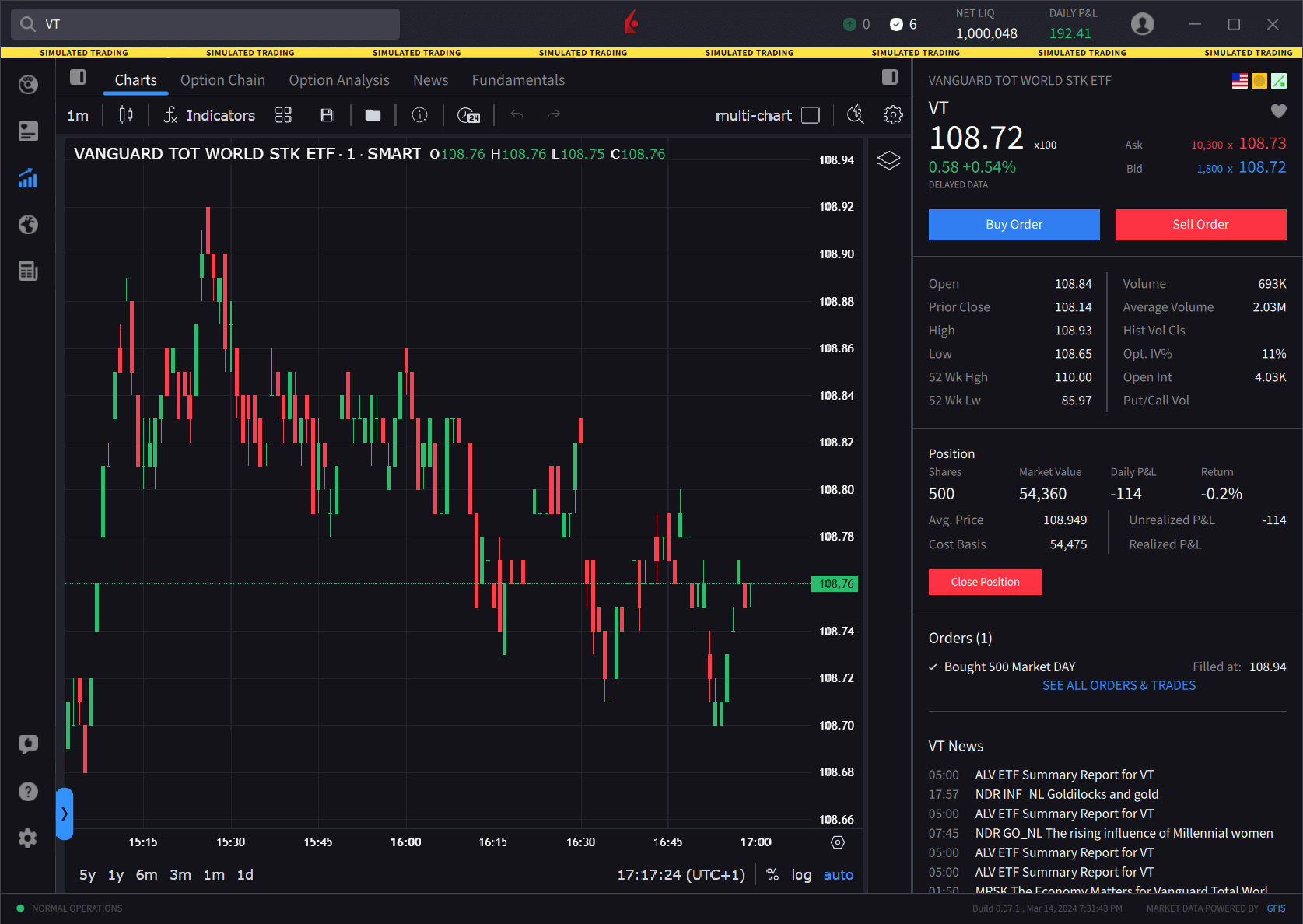
Task: Open the saved layouts folder icon
Action: [x=373, y=115]
